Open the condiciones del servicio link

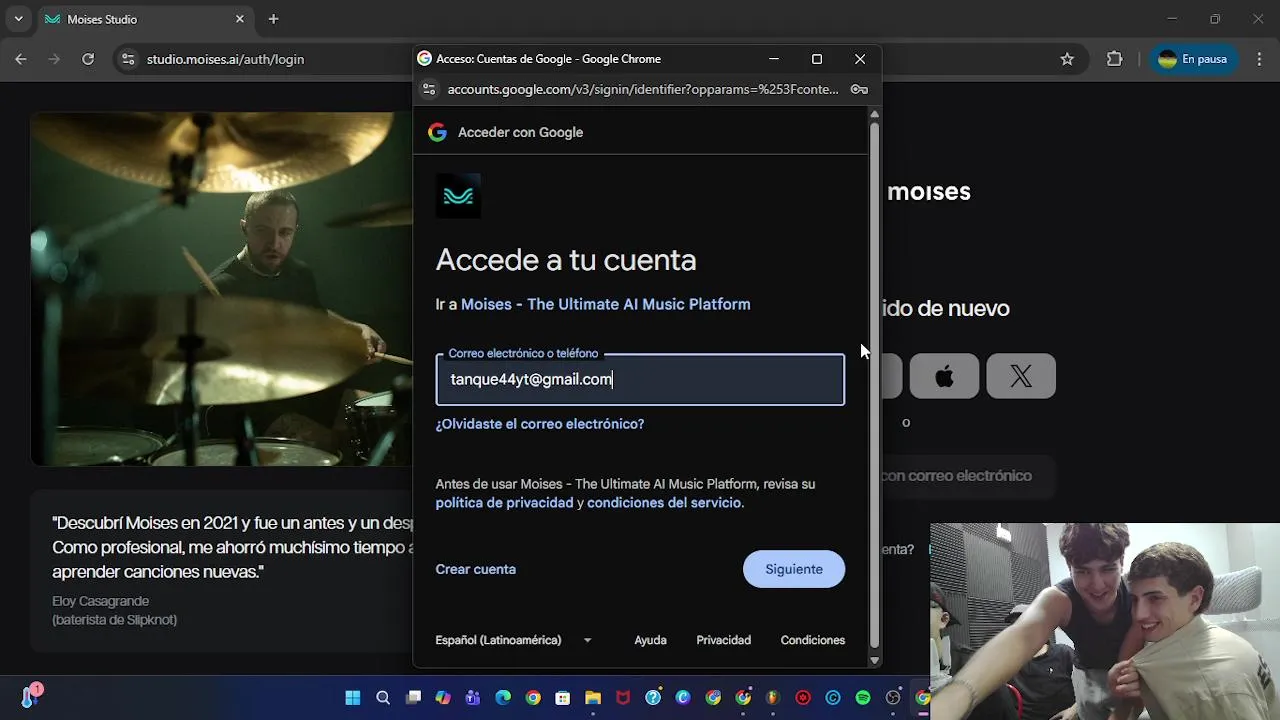pyautogui.click(x=664, y=503)
